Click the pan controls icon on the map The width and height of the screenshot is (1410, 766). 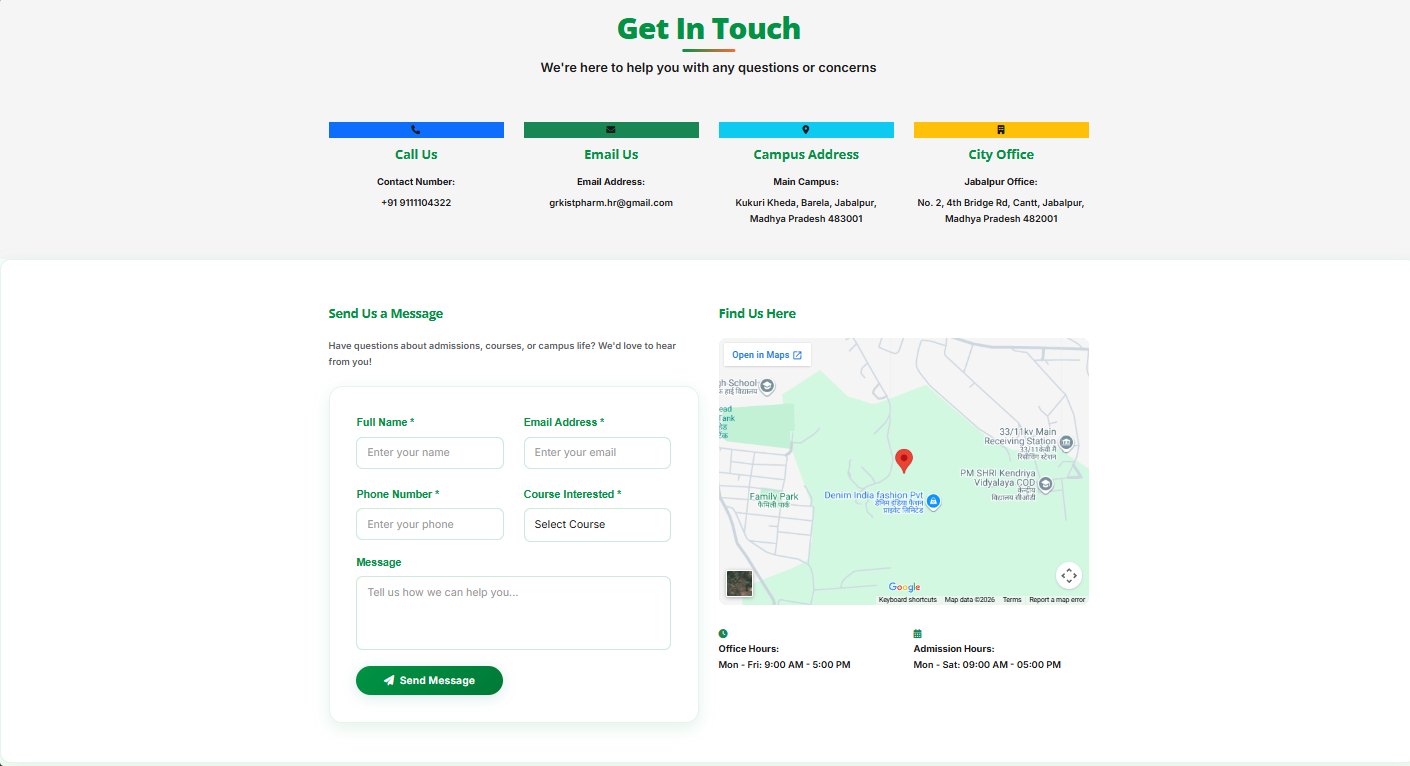point(1068,575)
